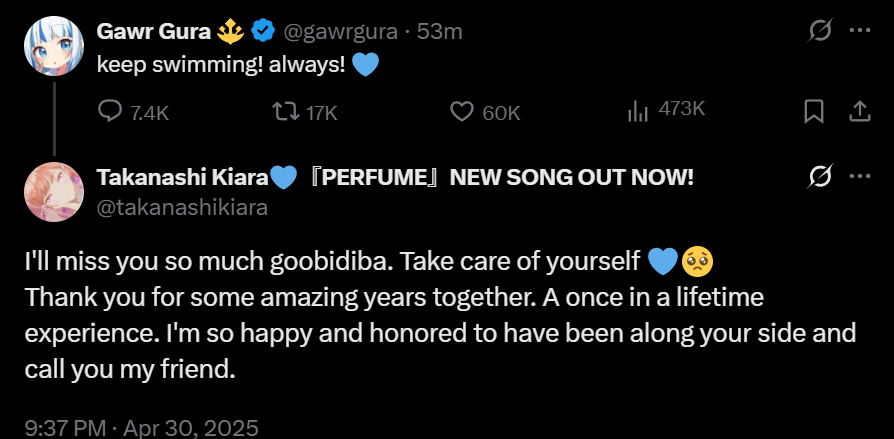894x439 pixels.
Task: Click Grok icon on Takanashi Kiara's tweet
Action: (820, 177)
